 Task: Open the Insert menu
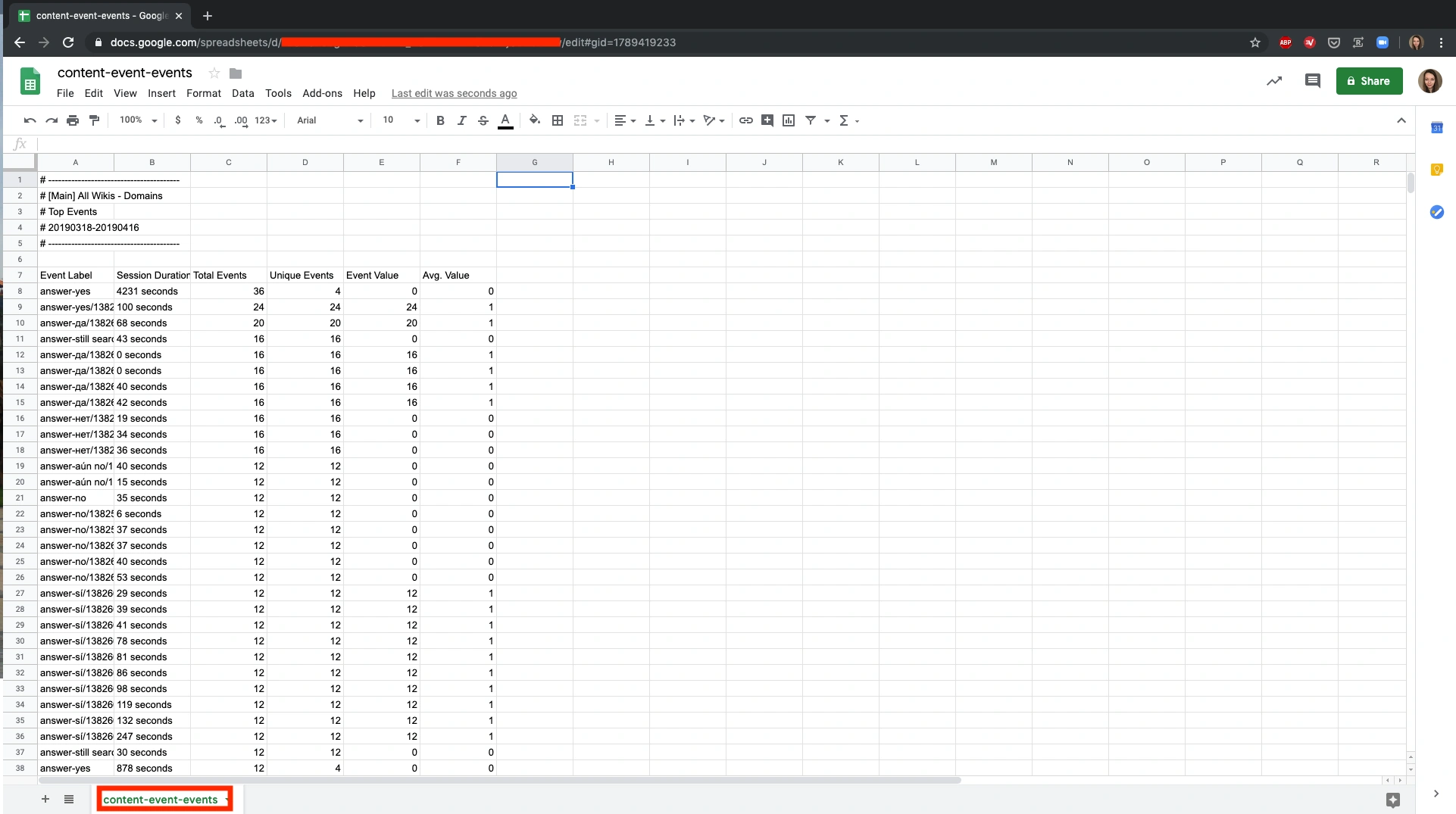click(x=161, y=93)
